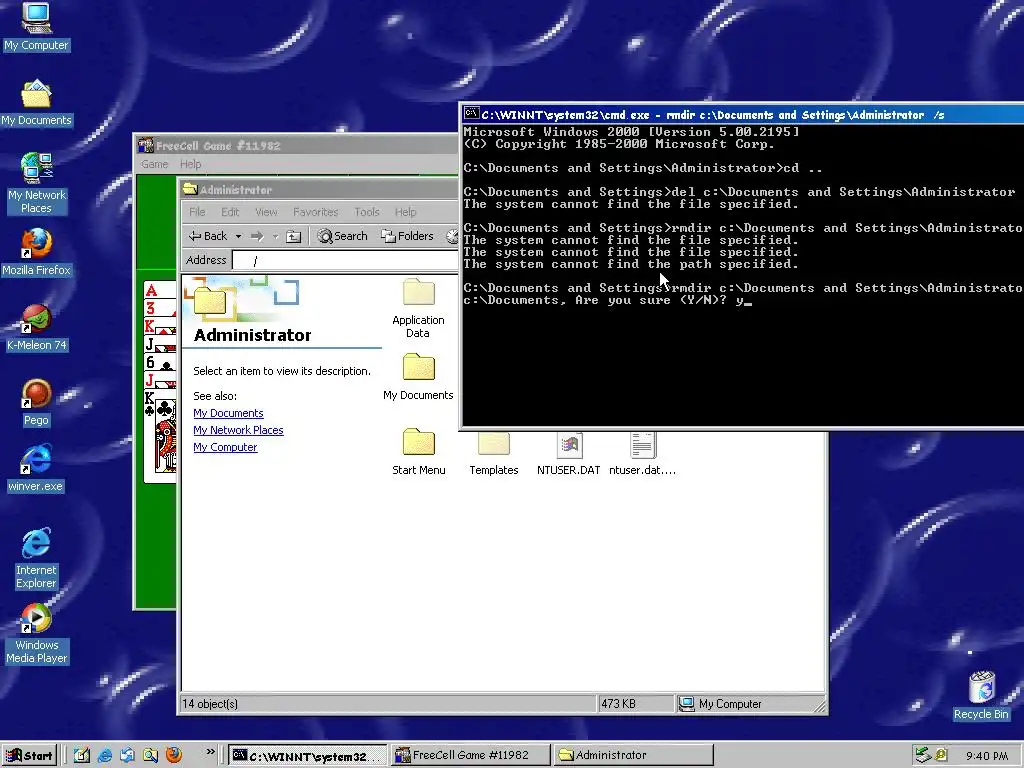This screenshot has height=768, width=1024.
Task: Click the My Computer link in See also
Action: (225, 447)
